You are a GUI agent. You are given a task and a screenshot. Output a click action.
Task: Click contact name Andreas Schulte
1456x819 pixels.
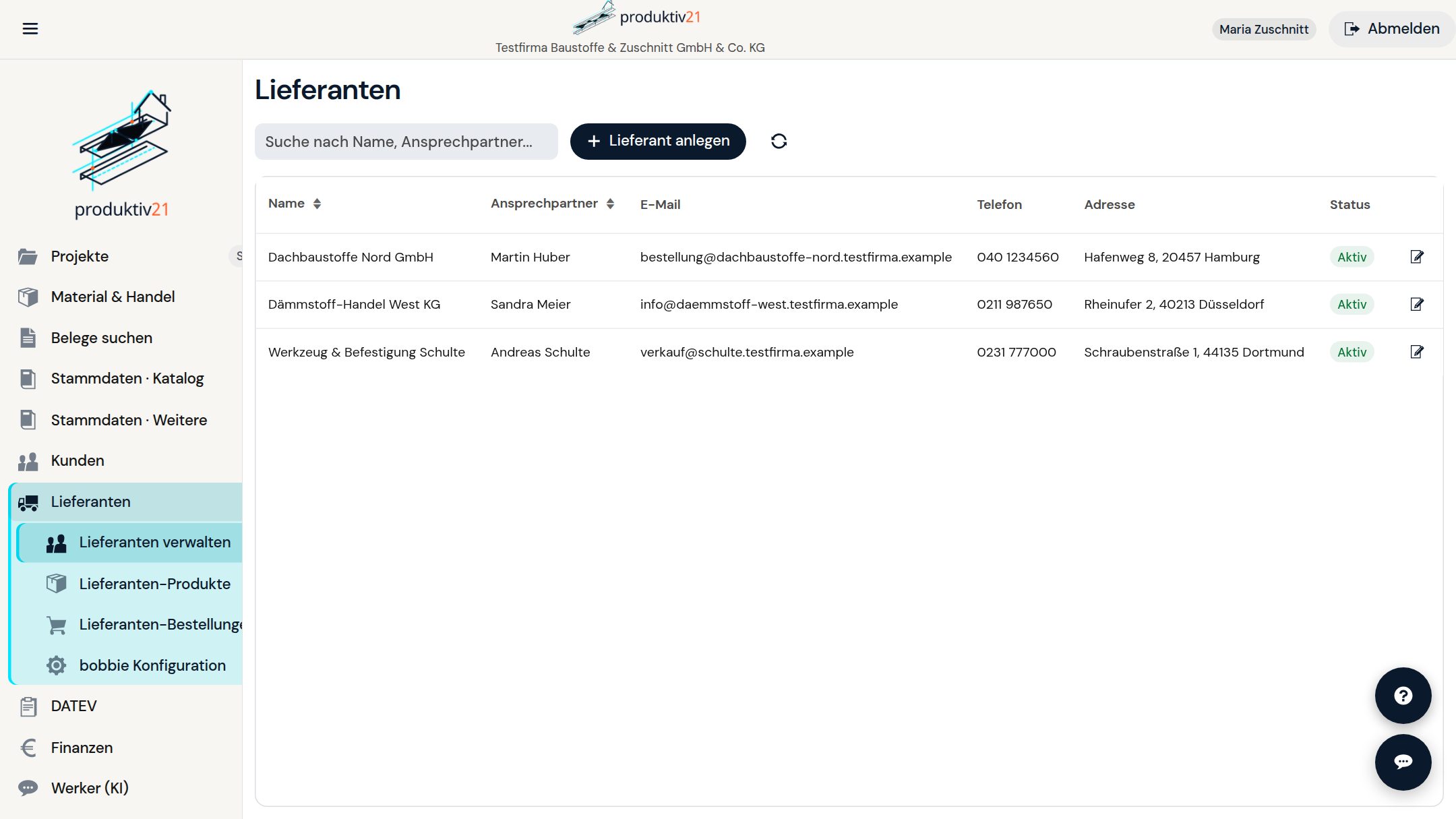coord(540,352)
